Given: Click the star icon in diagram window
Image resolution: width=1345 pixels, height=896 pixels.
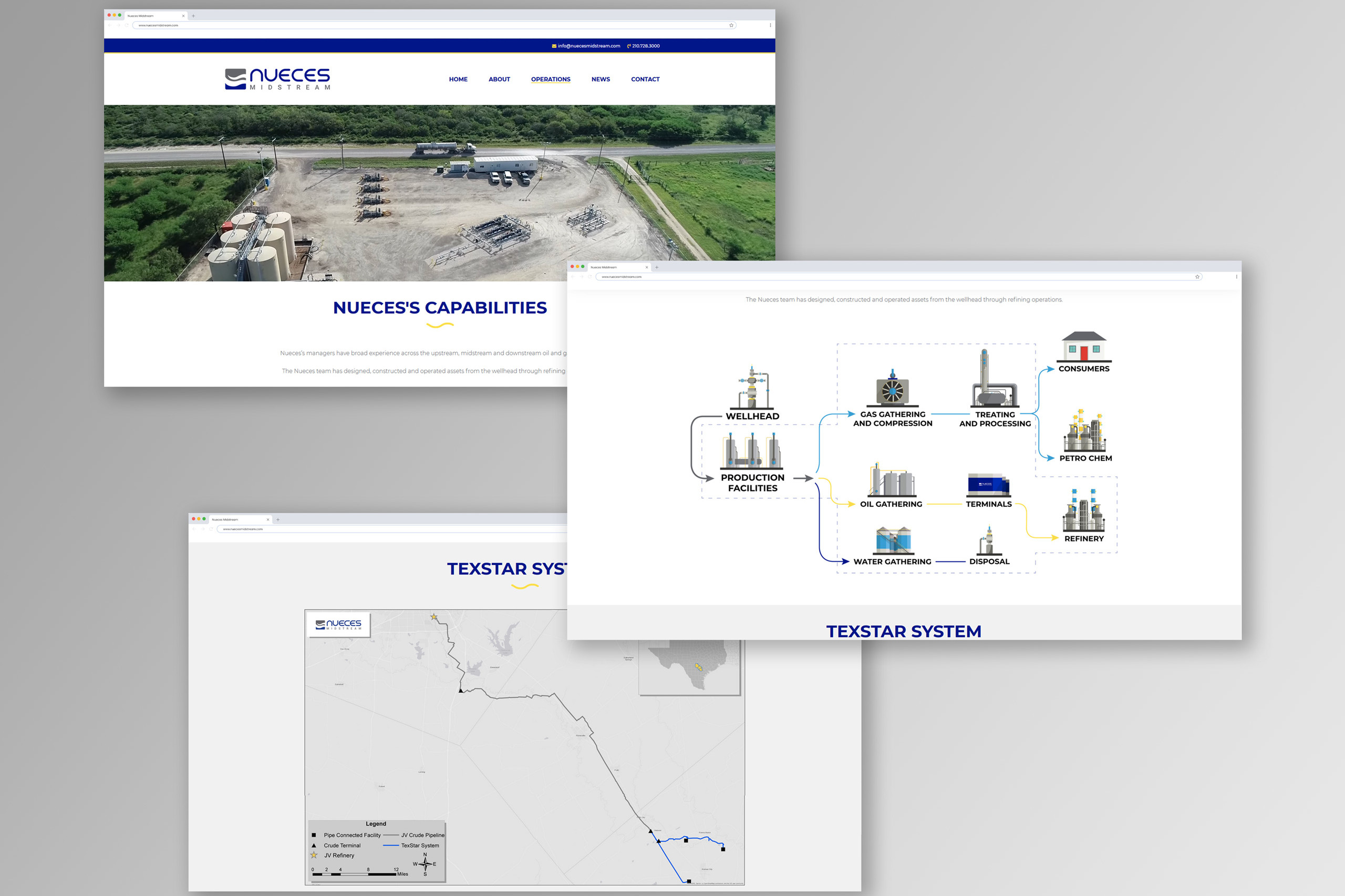Looking at the screenshot, I should (1197, 277).
